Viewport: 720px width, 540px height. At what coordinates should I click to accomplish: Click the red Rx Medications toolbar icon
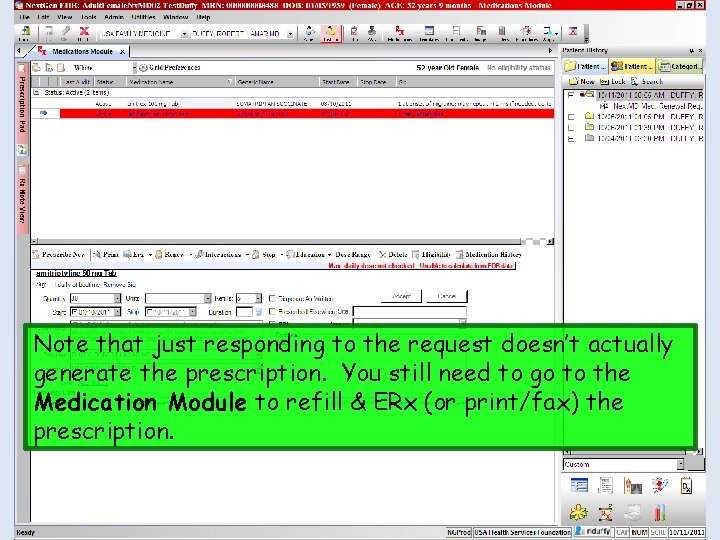click(x=399, y=33)
